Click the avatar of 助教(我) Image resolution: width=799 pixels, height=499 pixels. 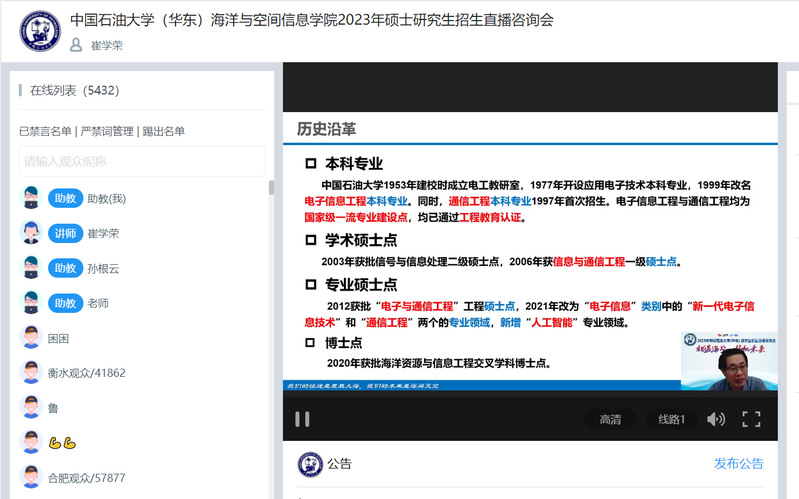click(x=32, y=198)
